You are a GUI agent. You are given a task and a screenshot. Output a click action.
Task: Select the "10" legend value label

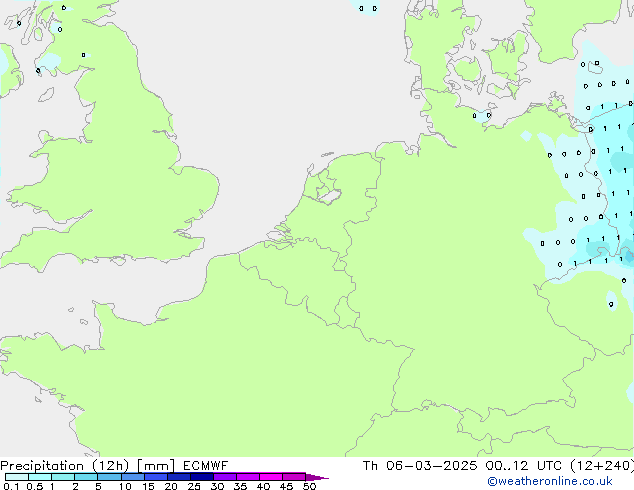click(x=125, y=486)
